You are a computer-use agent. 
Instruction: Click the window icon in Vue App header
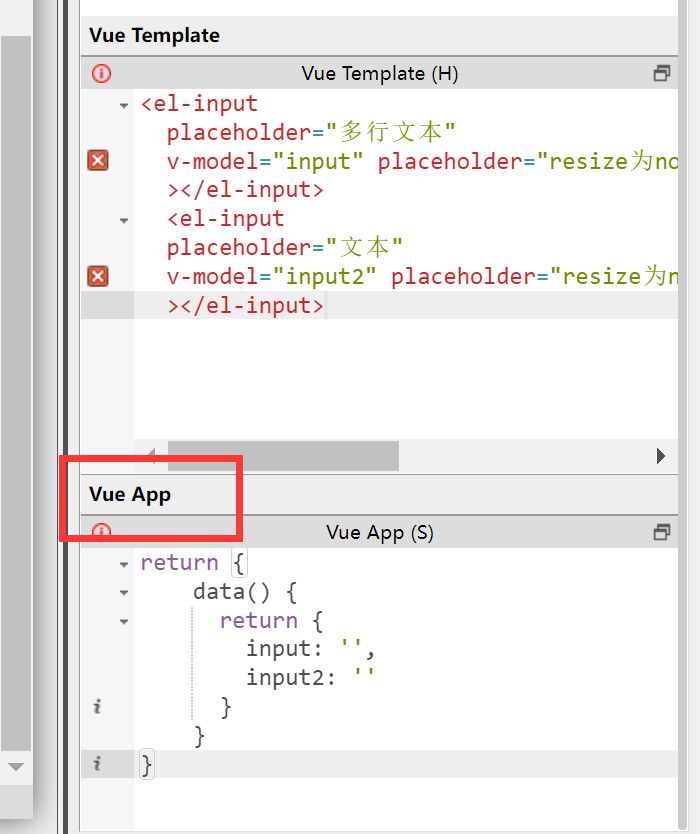click(662, 532)
